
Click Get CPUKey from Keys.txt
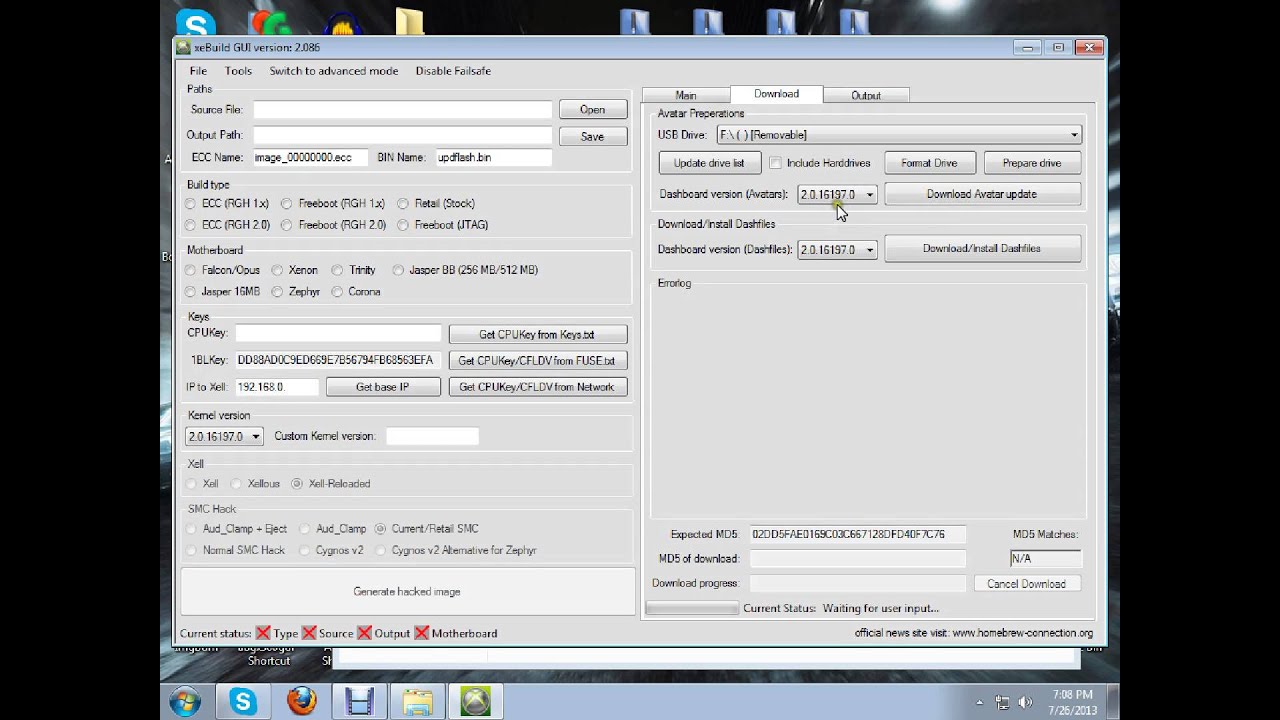pos(537,334)
